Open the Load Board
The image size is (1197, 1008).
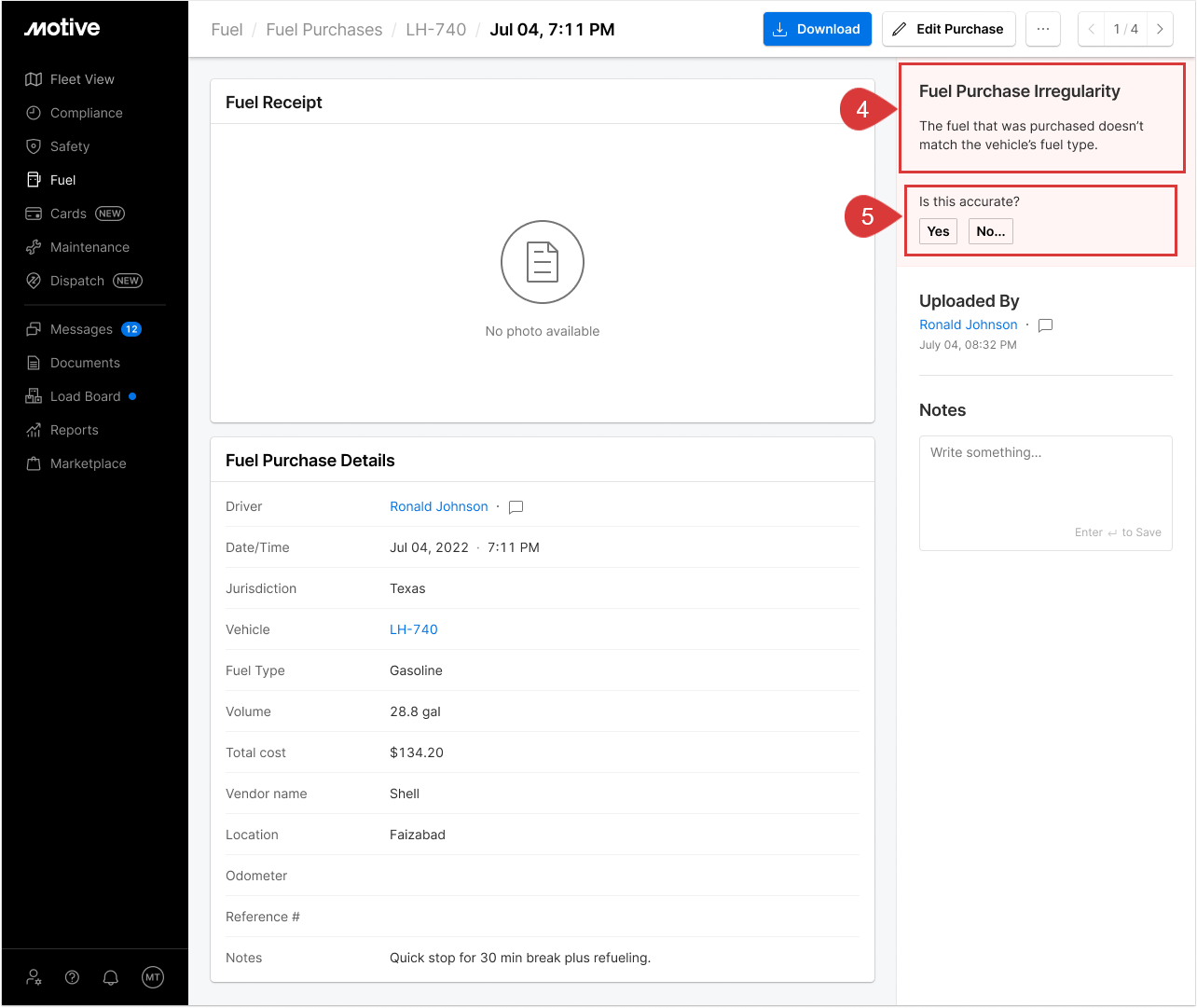85,396
